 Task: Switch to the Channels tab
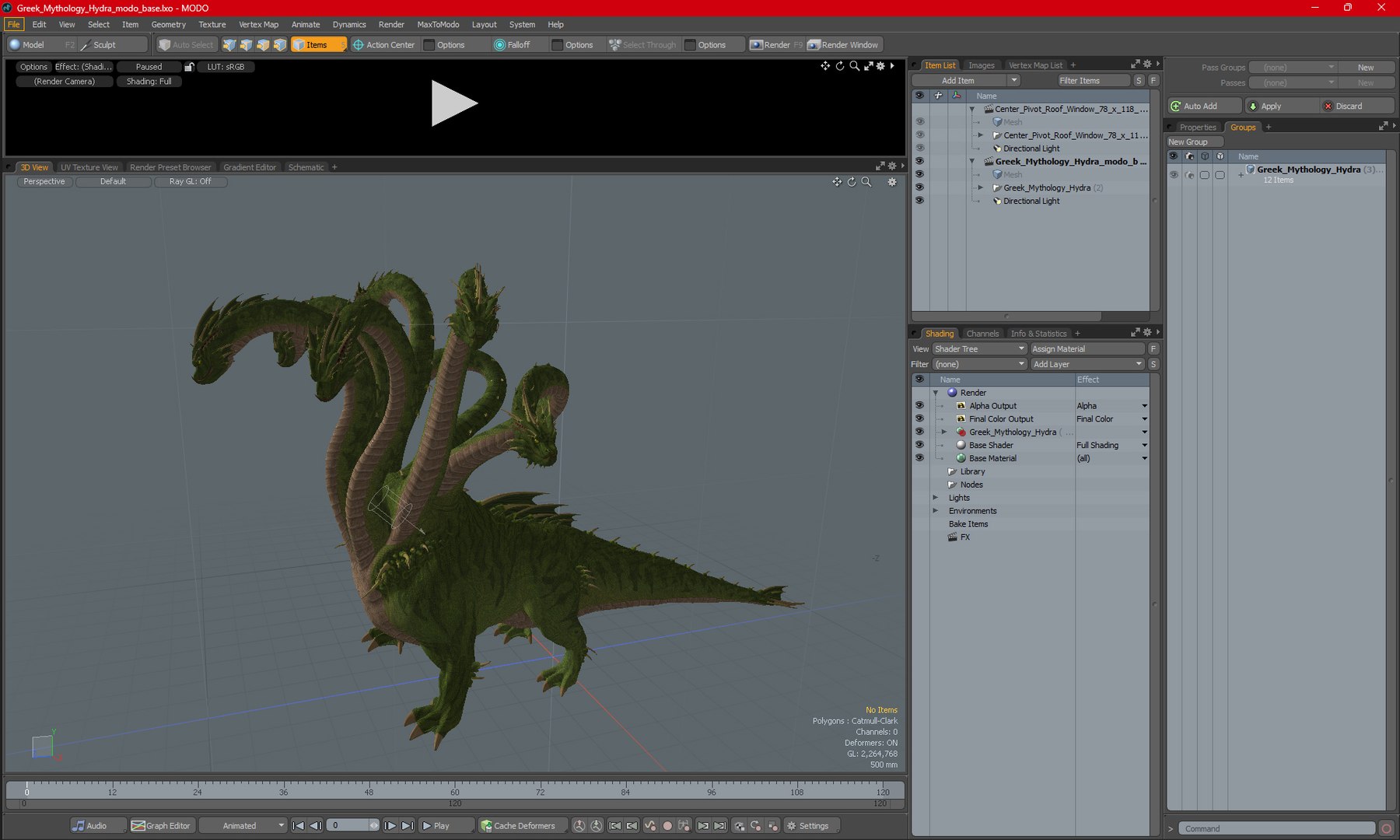pos(982,334)
